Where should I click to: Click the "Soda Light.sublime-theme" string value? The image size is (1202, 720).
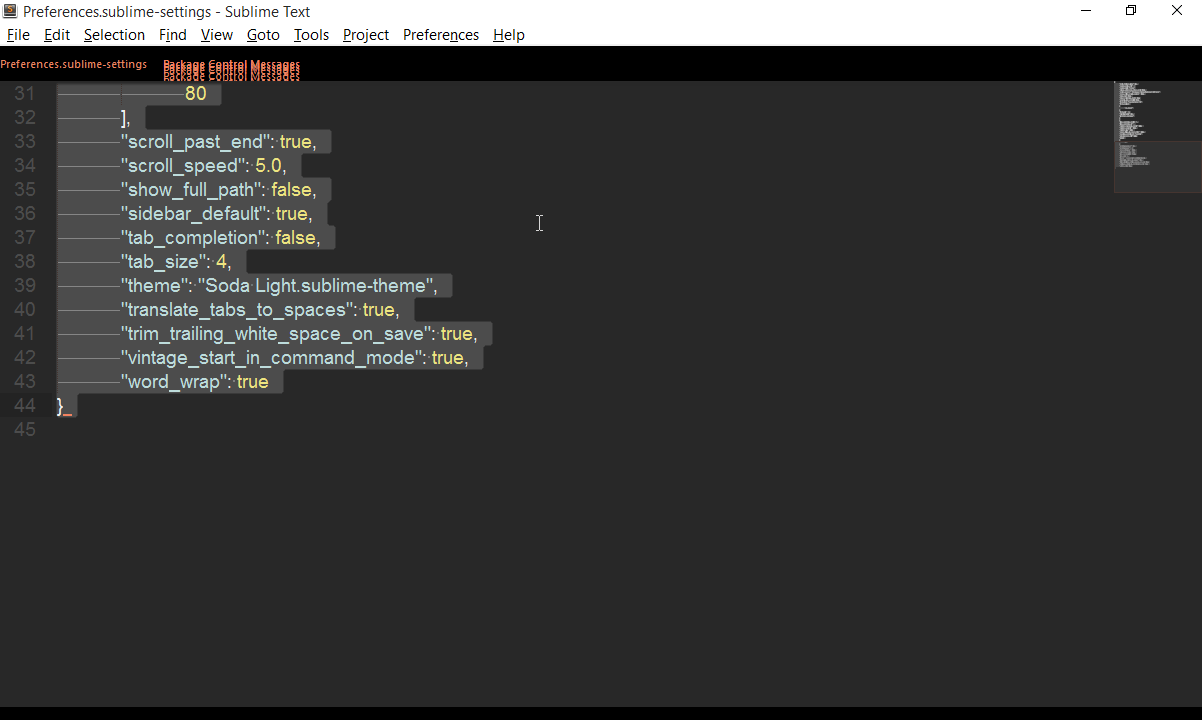[x=316, y=286]
